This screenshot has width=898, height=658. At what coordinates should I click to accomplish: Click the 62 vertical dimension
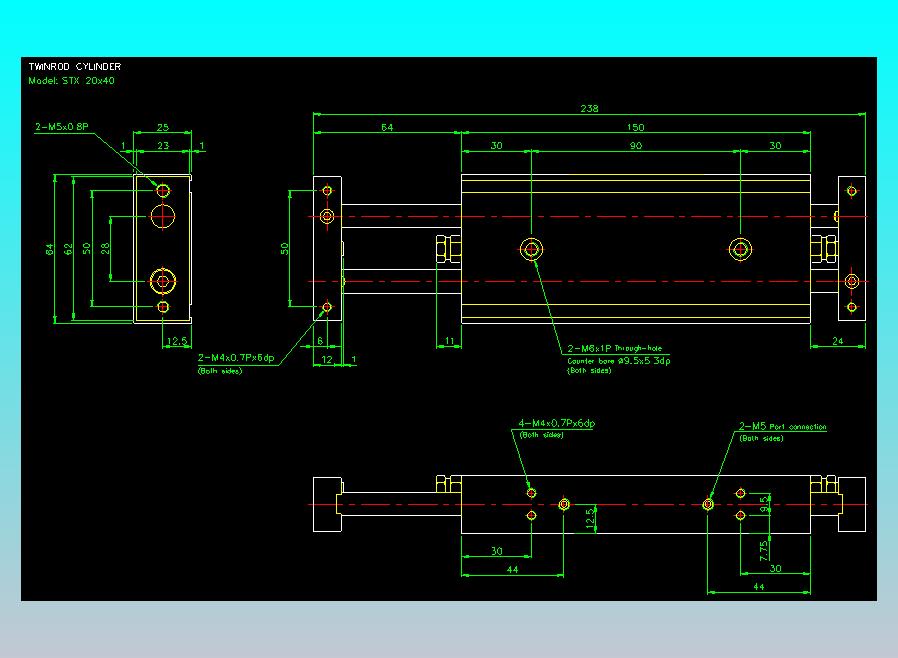(x=69, y=249)
